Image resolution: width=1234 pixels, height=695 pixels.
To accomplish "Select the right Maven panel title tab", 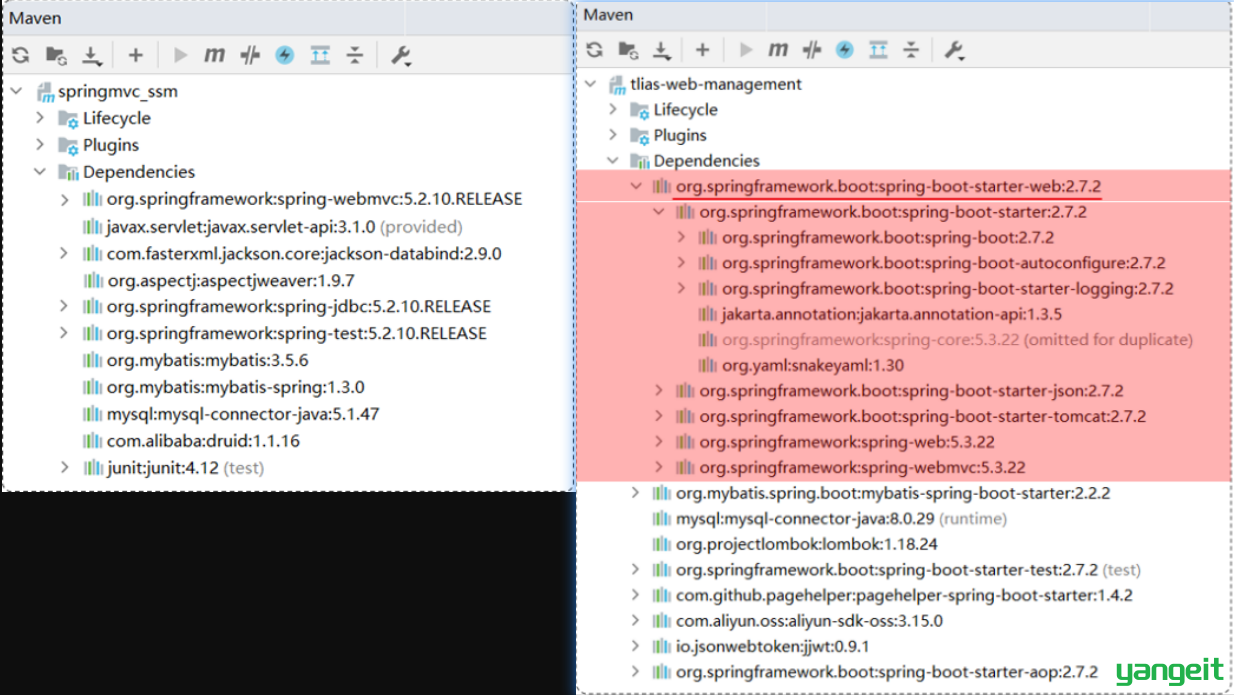I will (608, 14).
